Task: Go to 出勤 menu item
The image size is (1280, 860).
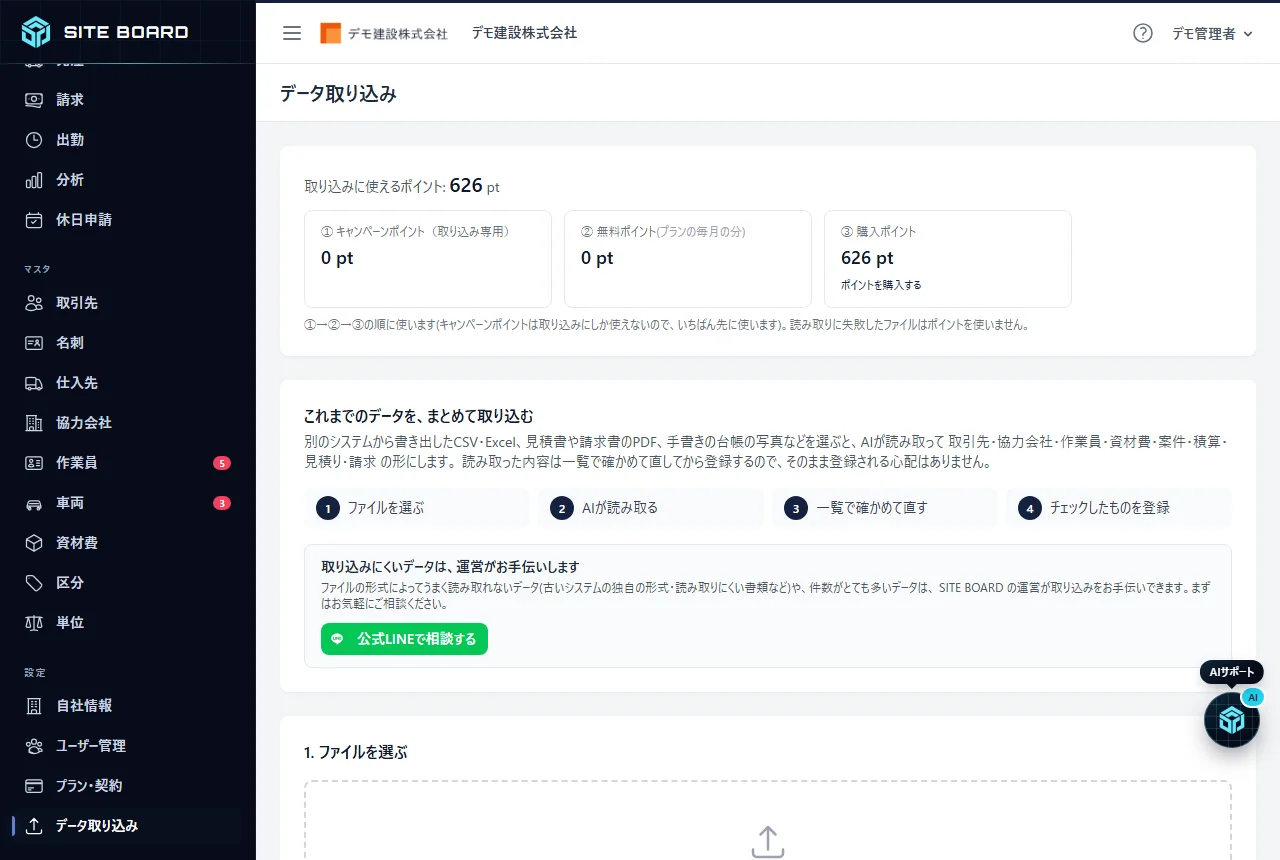Action: point(128,140)
